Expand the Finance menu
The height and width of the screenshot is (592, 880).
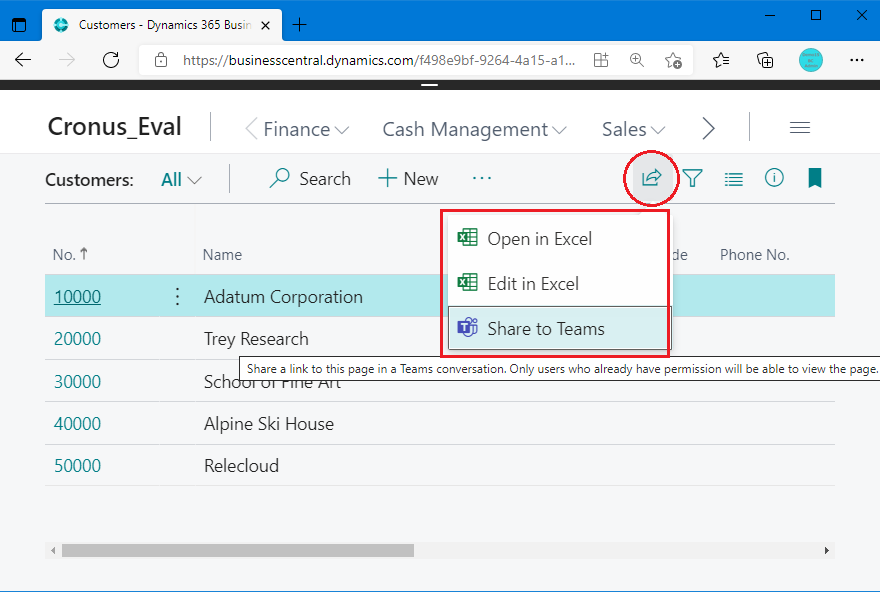(306, 129)
